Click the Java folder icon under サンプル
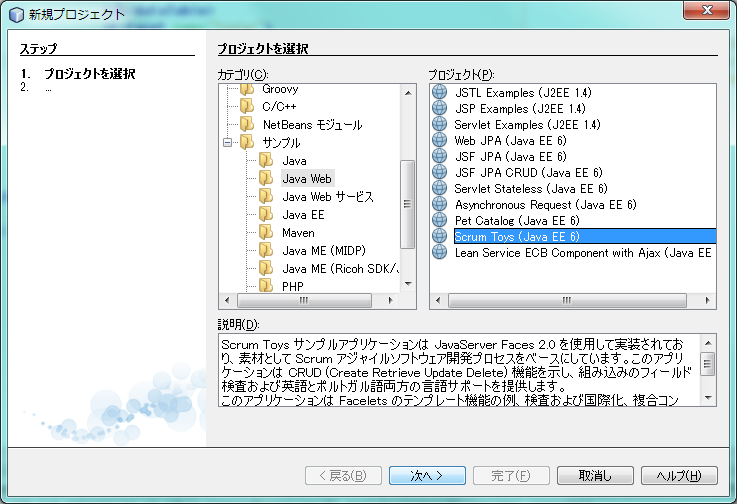This screenshot has height=504, width=737. pyautogui.click(x=266, y=160)
